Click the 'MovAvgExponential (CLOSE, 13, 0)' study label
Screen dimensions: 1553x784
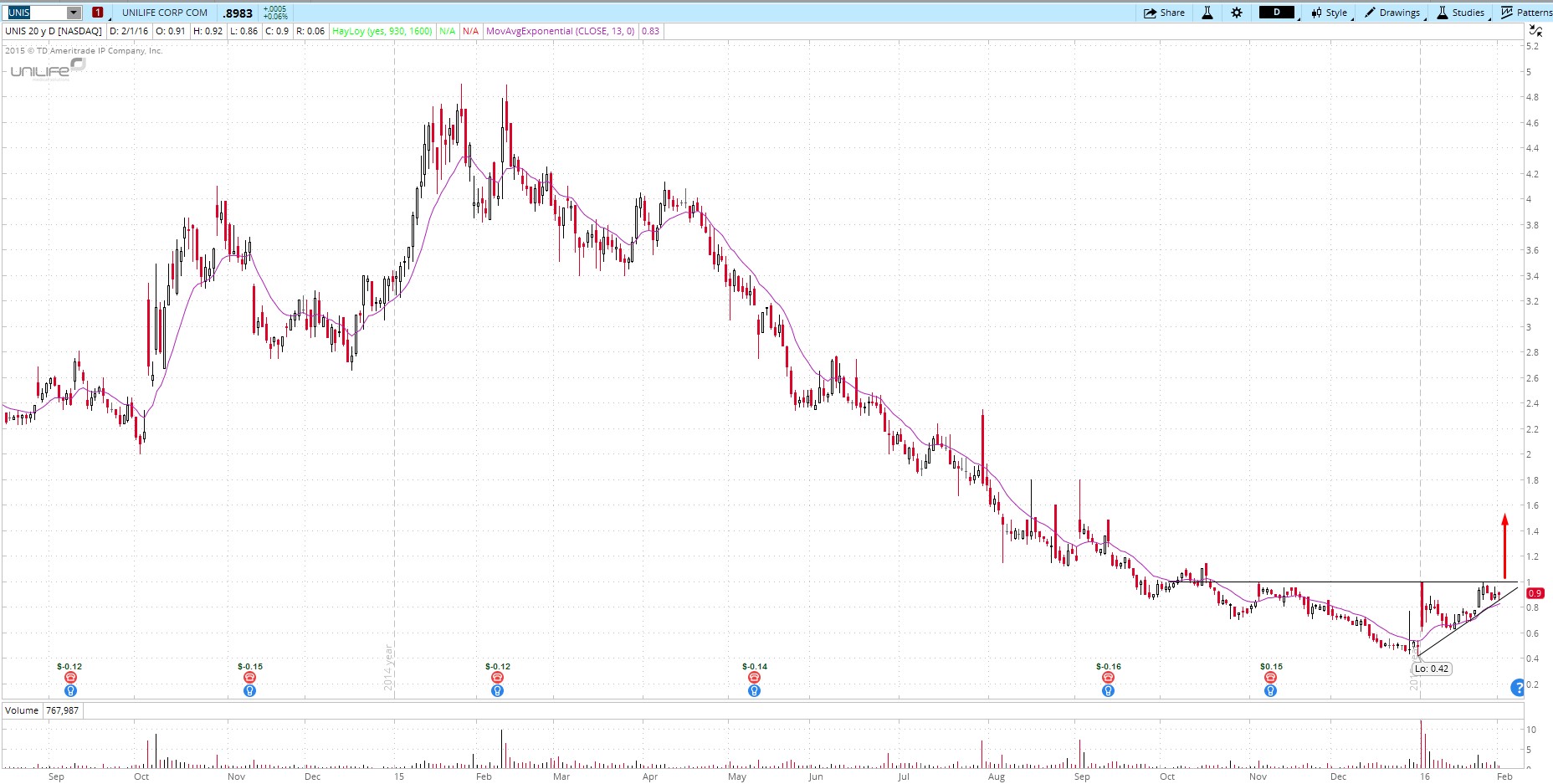[x=561, y=31]
